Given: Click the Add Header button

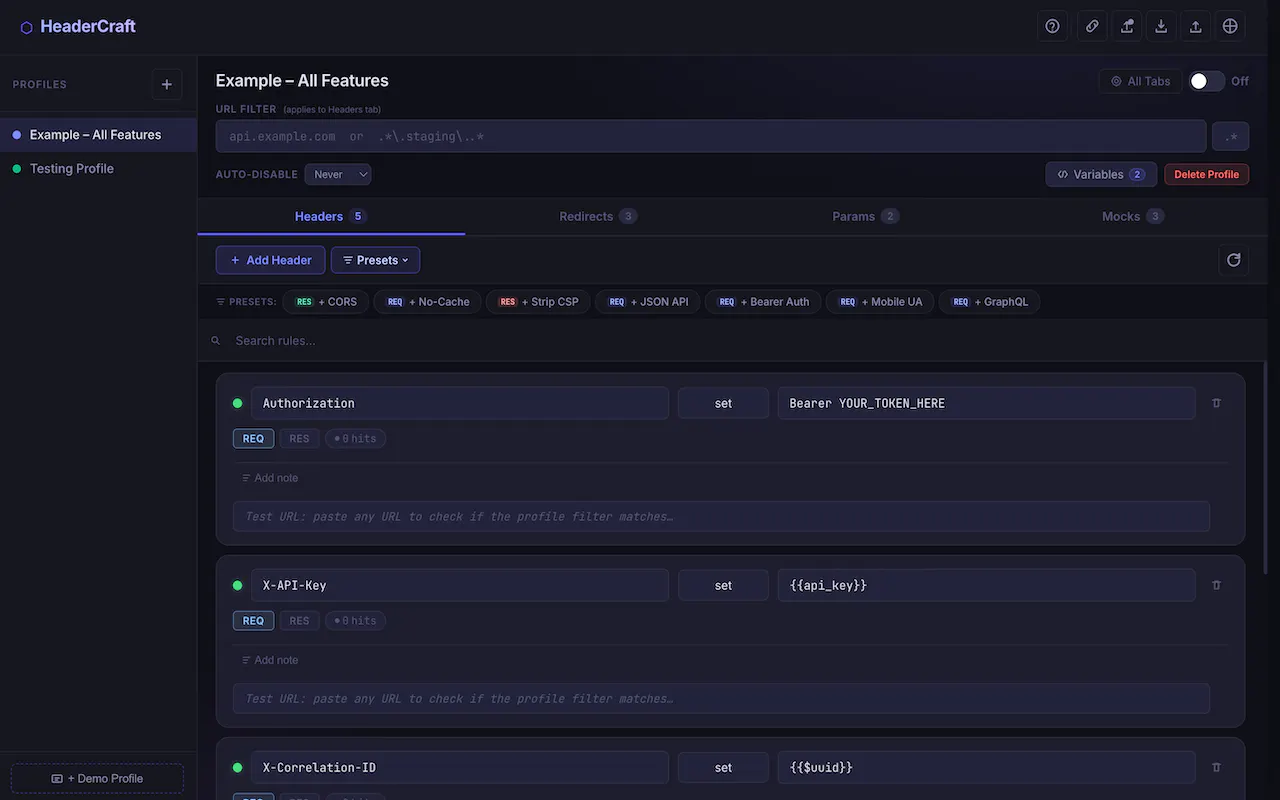Looking at the screenshot, I should [x=270, y=260].
